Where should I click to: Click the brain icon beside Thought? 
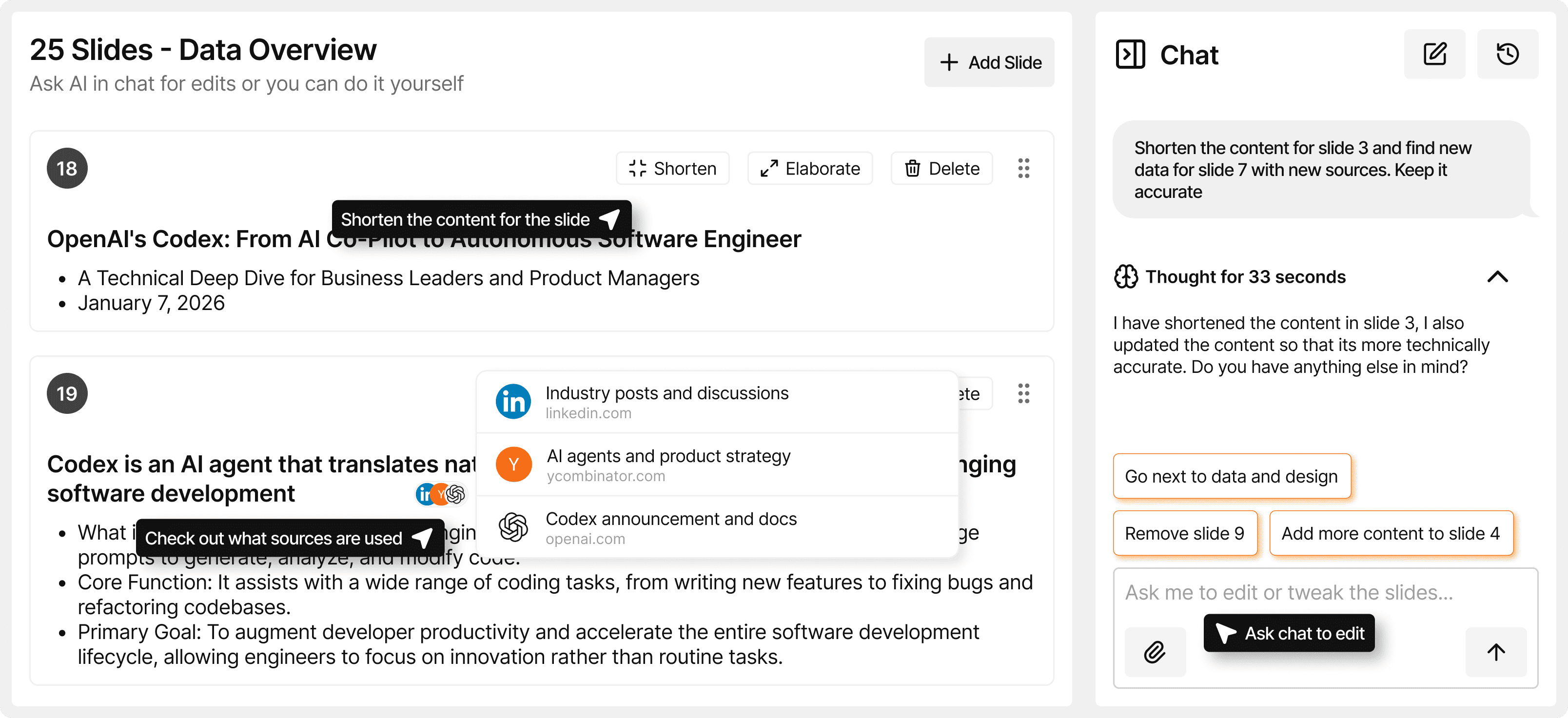(1125, 277)
